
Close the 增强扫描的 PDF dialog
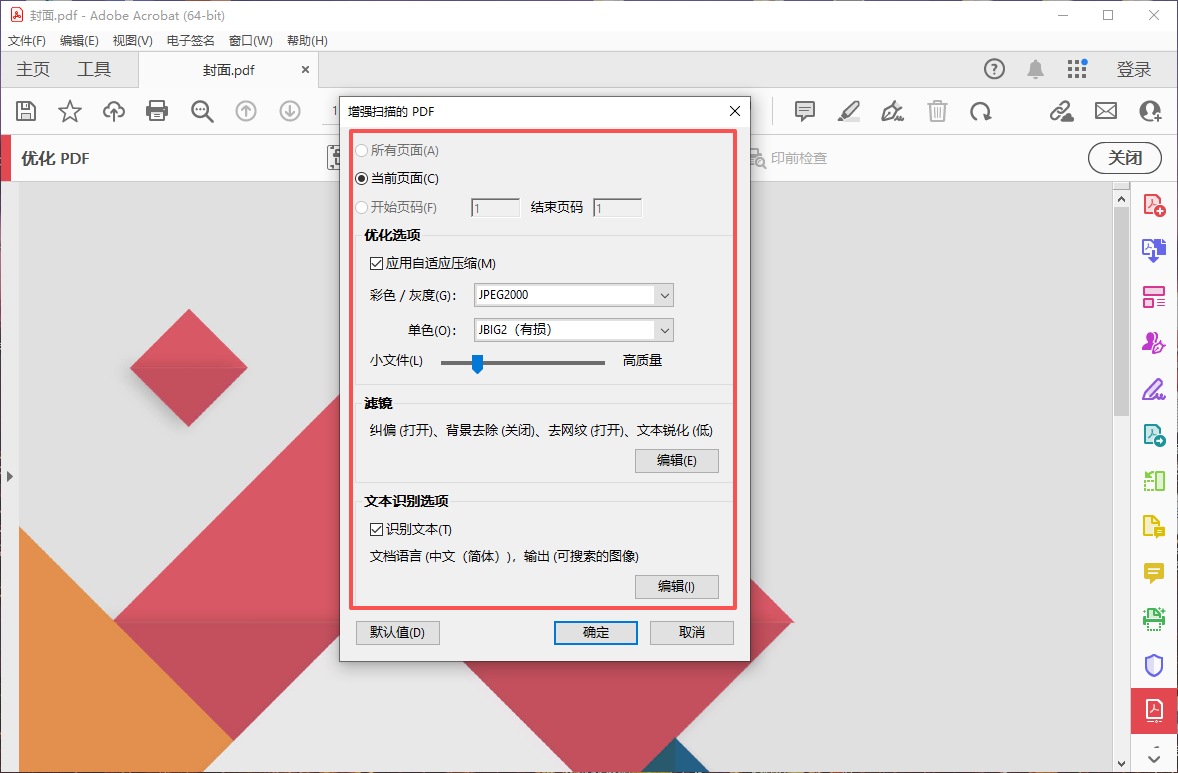coord(735,111)
